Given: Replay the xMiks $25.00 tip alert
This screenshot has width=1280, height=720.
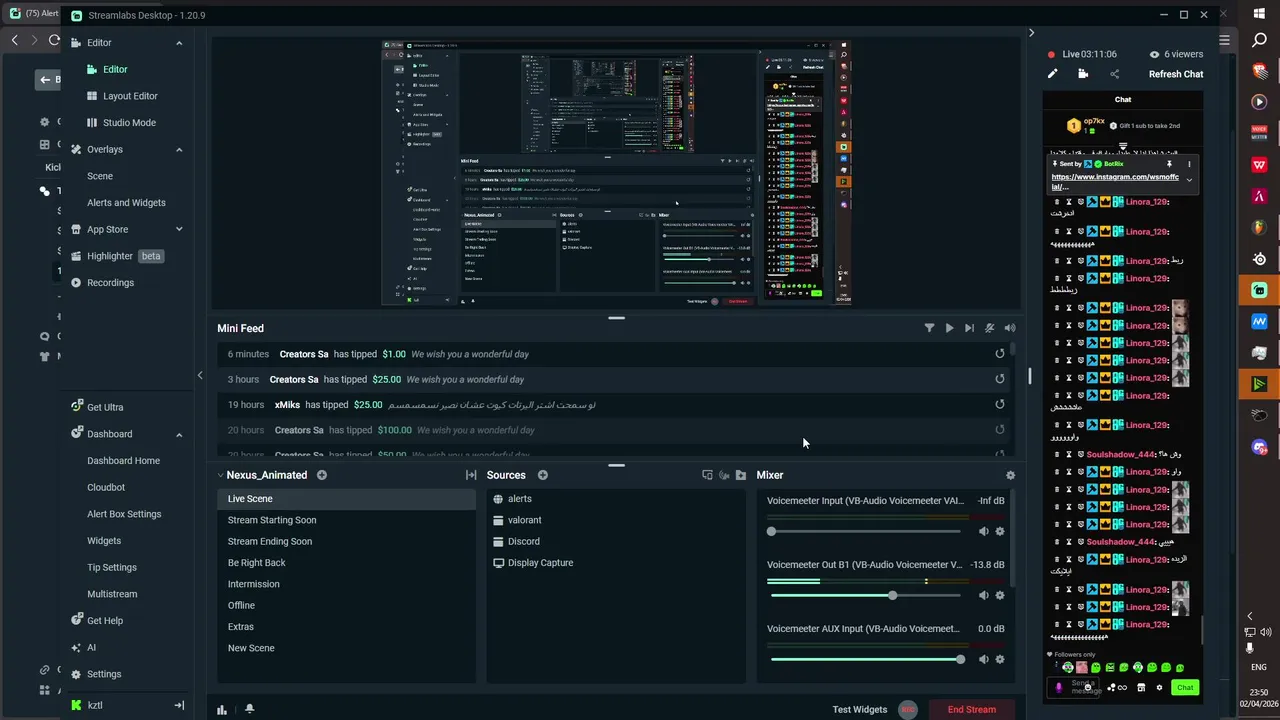Looking at the screenshot, I should 1000,405.
